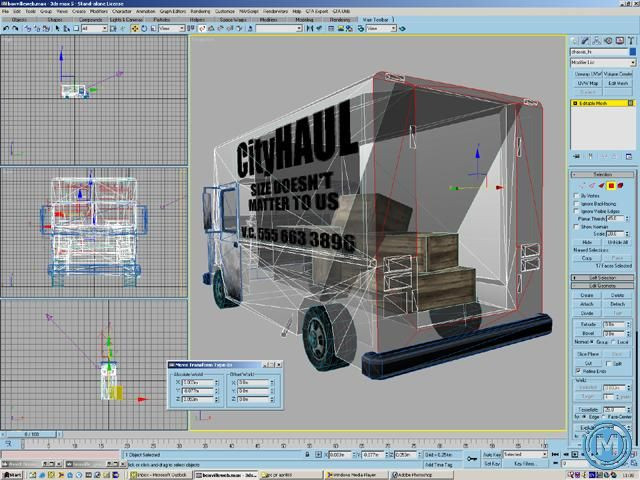
Task: Open the GTA Export menu
Action: [317, 11]
